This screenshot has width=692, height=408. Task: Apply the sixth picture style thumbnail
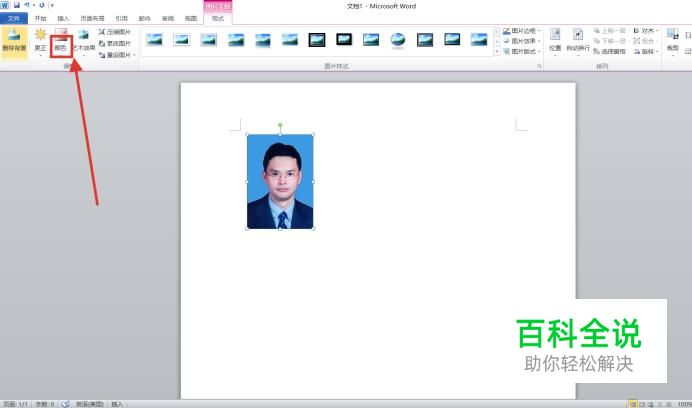coord(290,40)
